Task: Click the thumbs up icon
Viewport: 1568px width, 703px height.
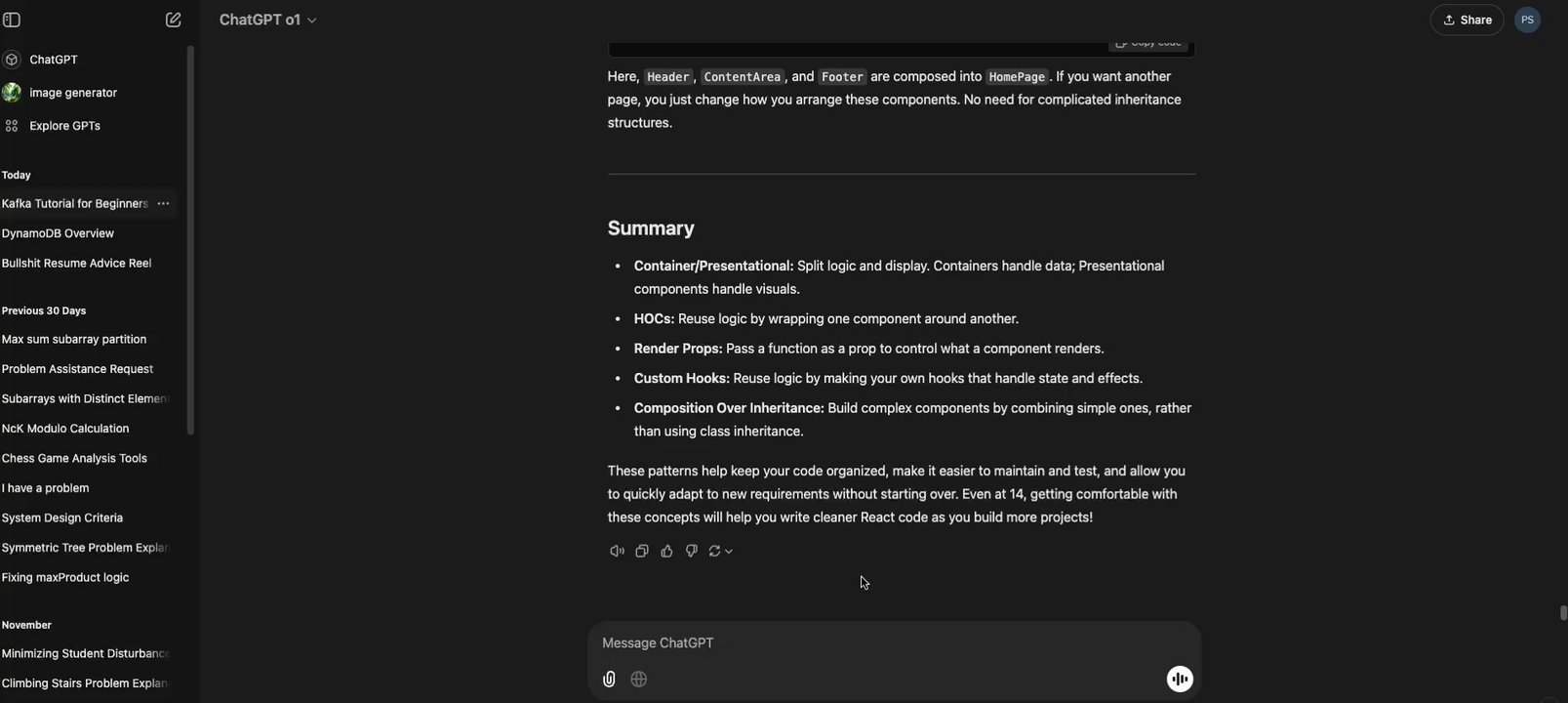Action: pos(666,551)
